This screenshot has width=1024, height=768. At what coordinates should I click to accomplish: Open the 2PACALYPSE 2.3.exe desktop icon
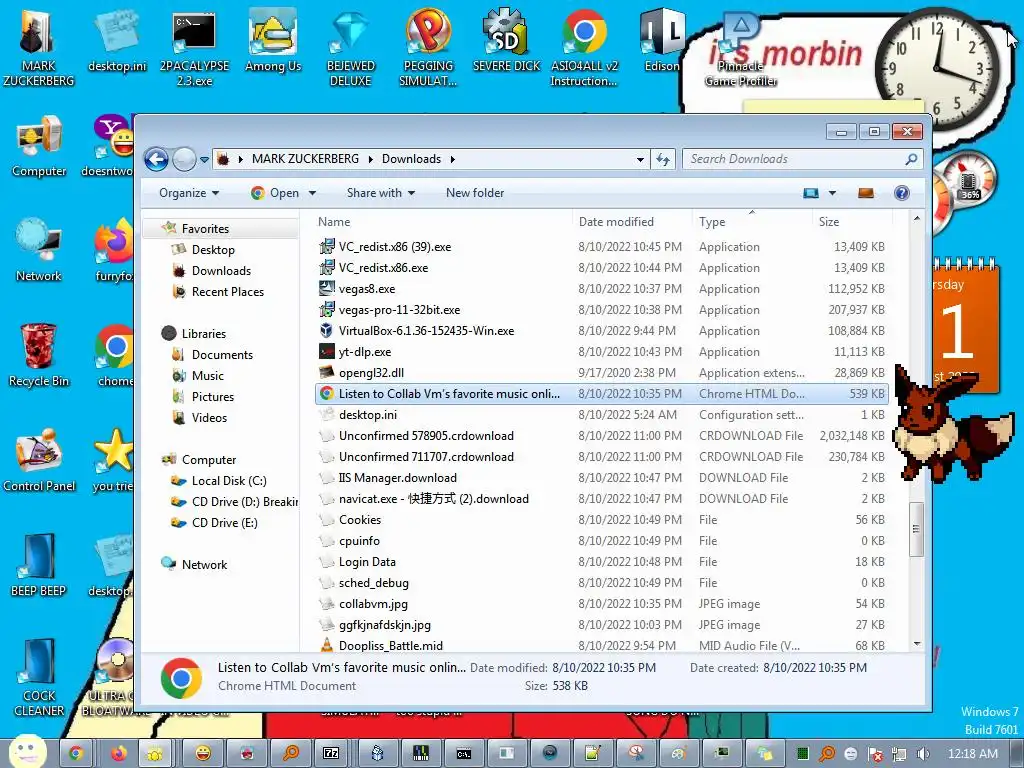[x=194, y=46]
